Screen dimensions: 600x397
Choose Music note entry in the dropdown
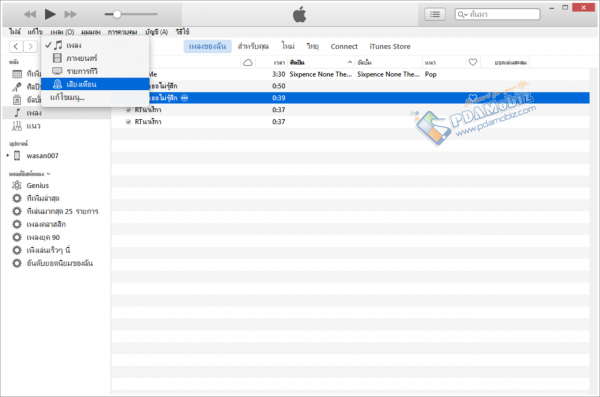tap(95, 45)
